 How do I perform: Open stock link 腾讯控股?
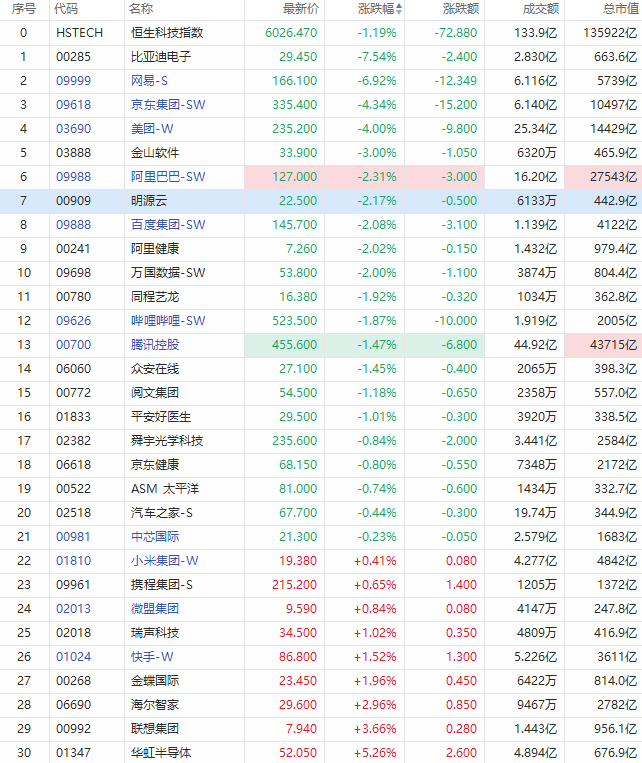click(x=155, y=345)
